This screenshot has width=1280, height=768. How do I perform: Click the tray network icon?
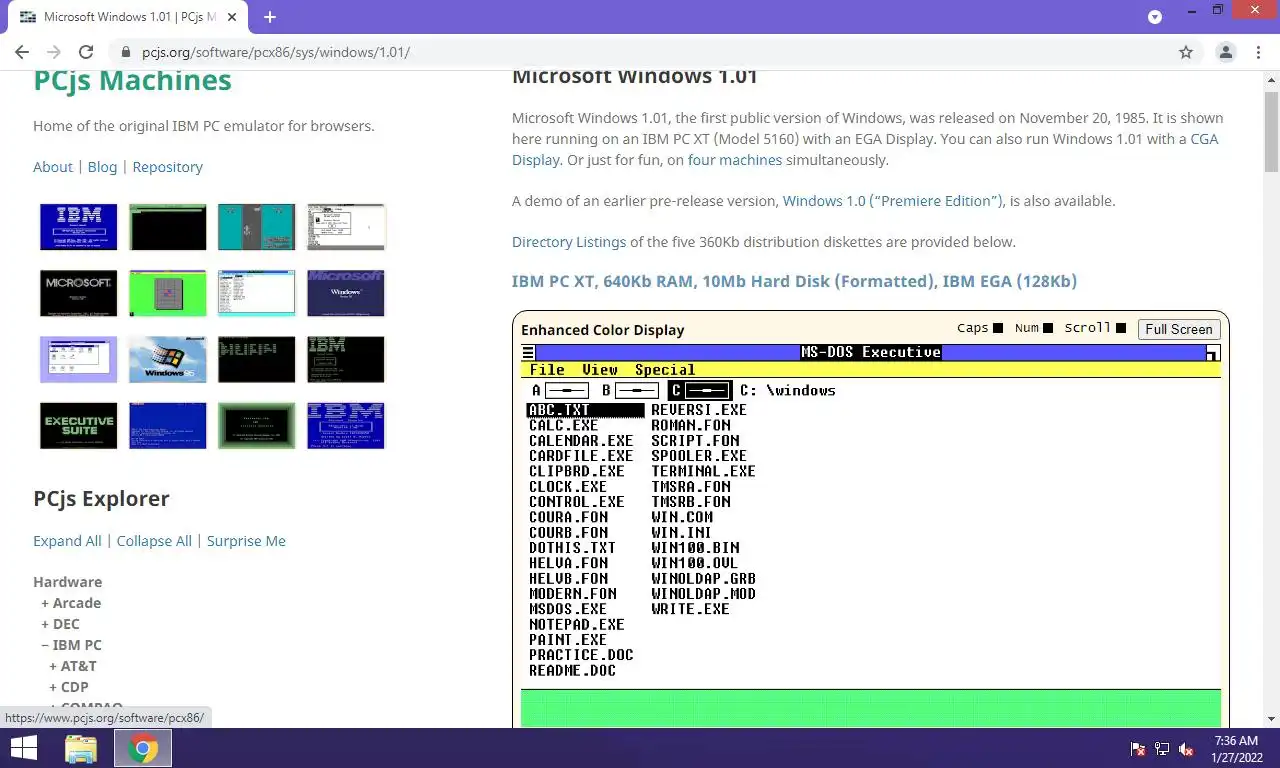point(1162,749)
